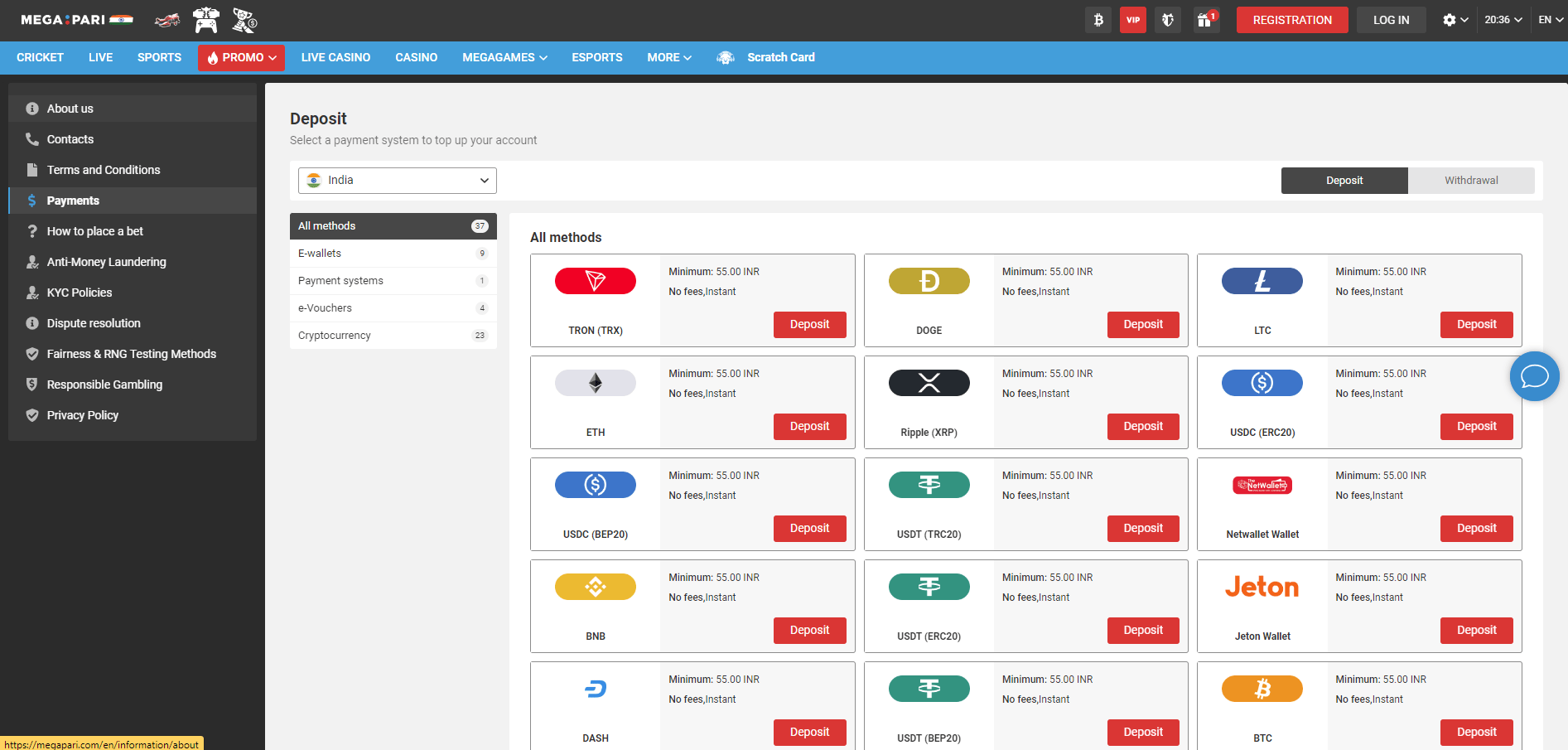Expand the MORE menu
The width and height of the screenshot is (1568, 750).
pyautogui.click(x=669, y=57)
